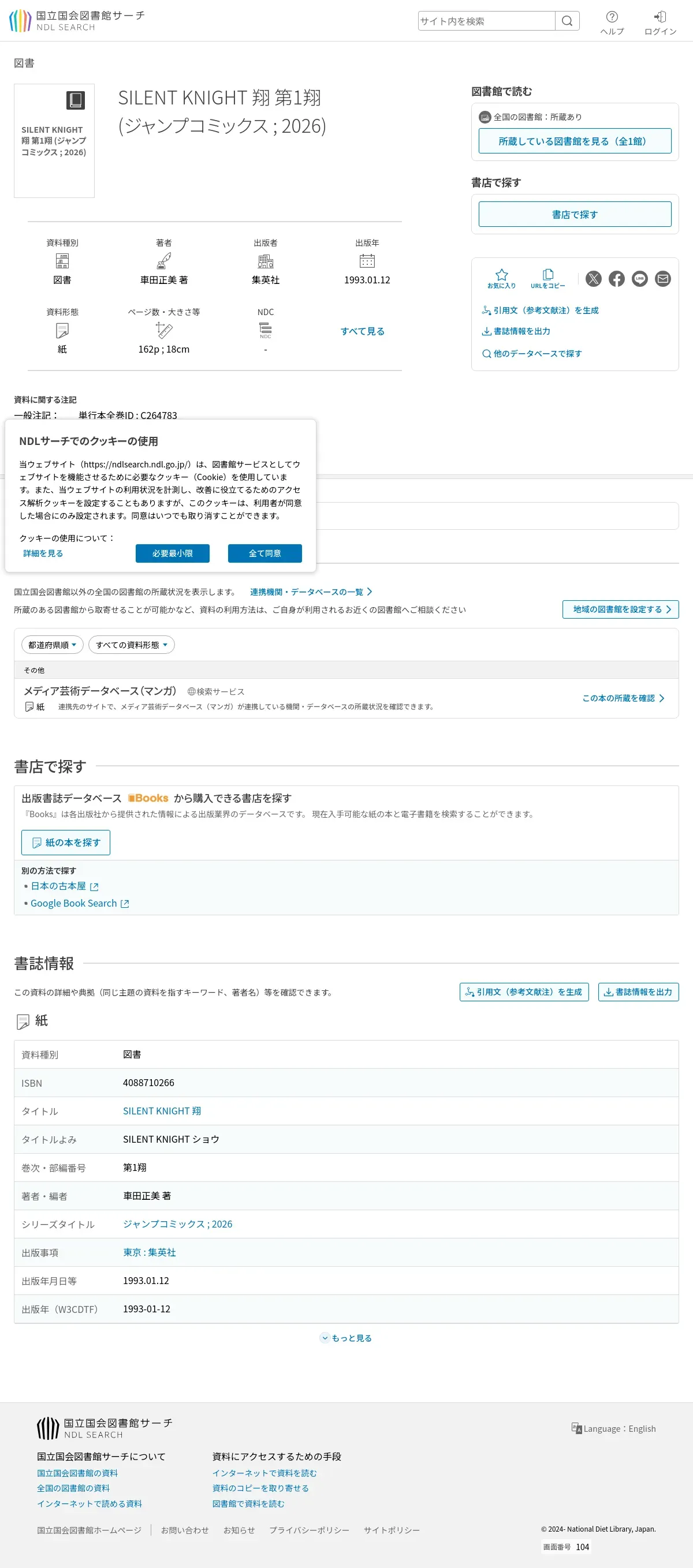Image resolution: width=693 pixels, height=1568 pixels.
Task: Open the 都道府県順 sort dropdown
Action: tap(53, 645)
